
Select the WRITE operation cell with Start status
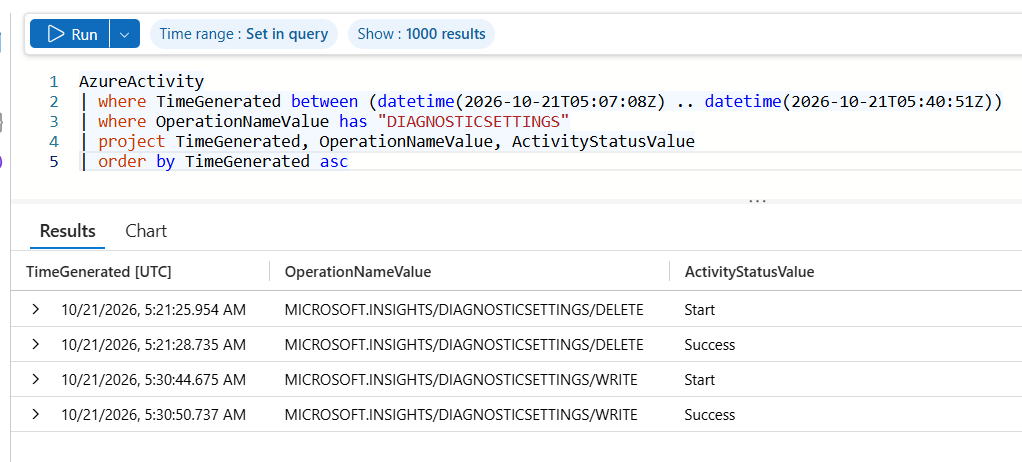[461, 380]
